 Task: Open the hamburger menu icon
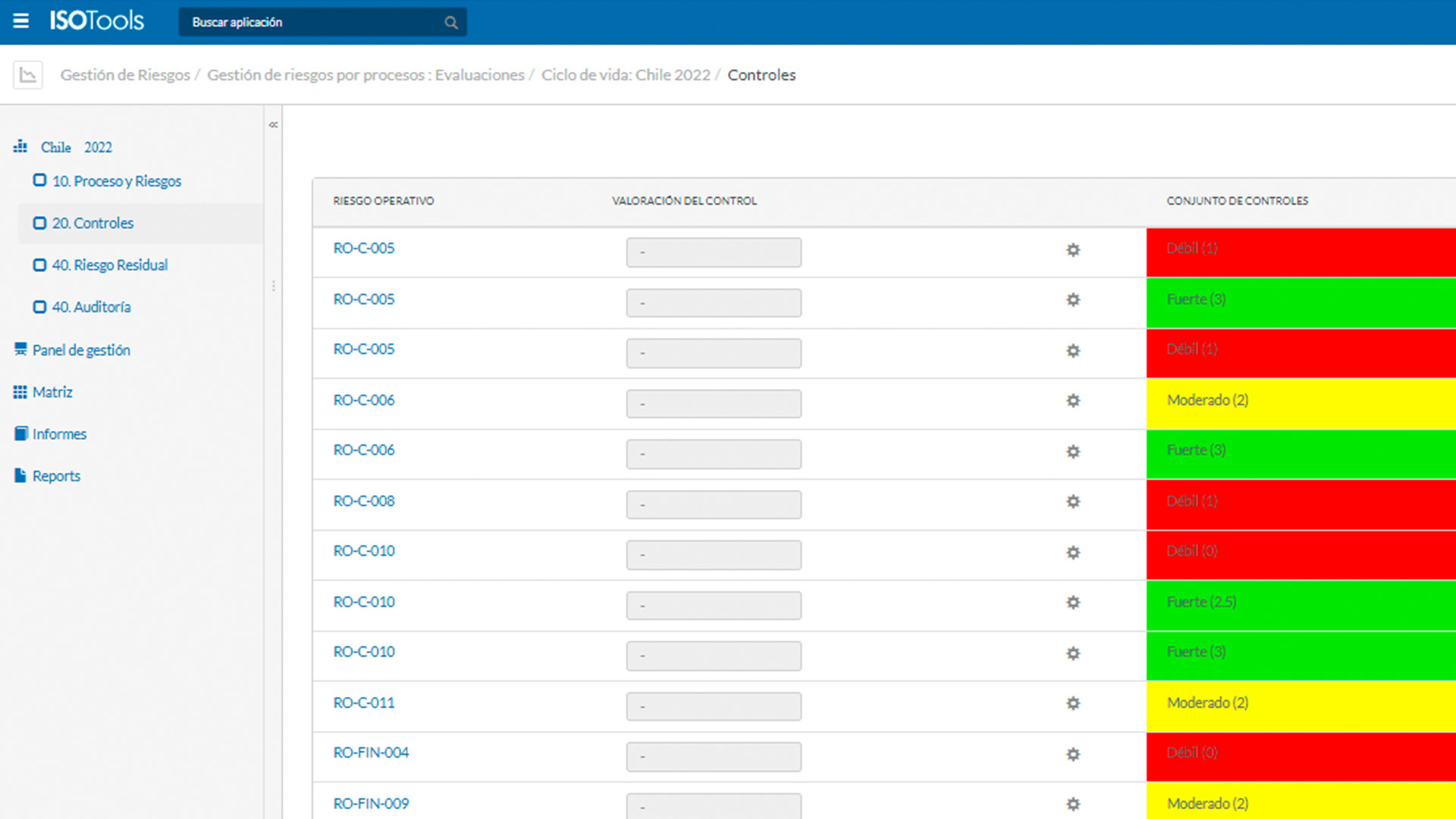pyautogui.click(x=21, y=21)
